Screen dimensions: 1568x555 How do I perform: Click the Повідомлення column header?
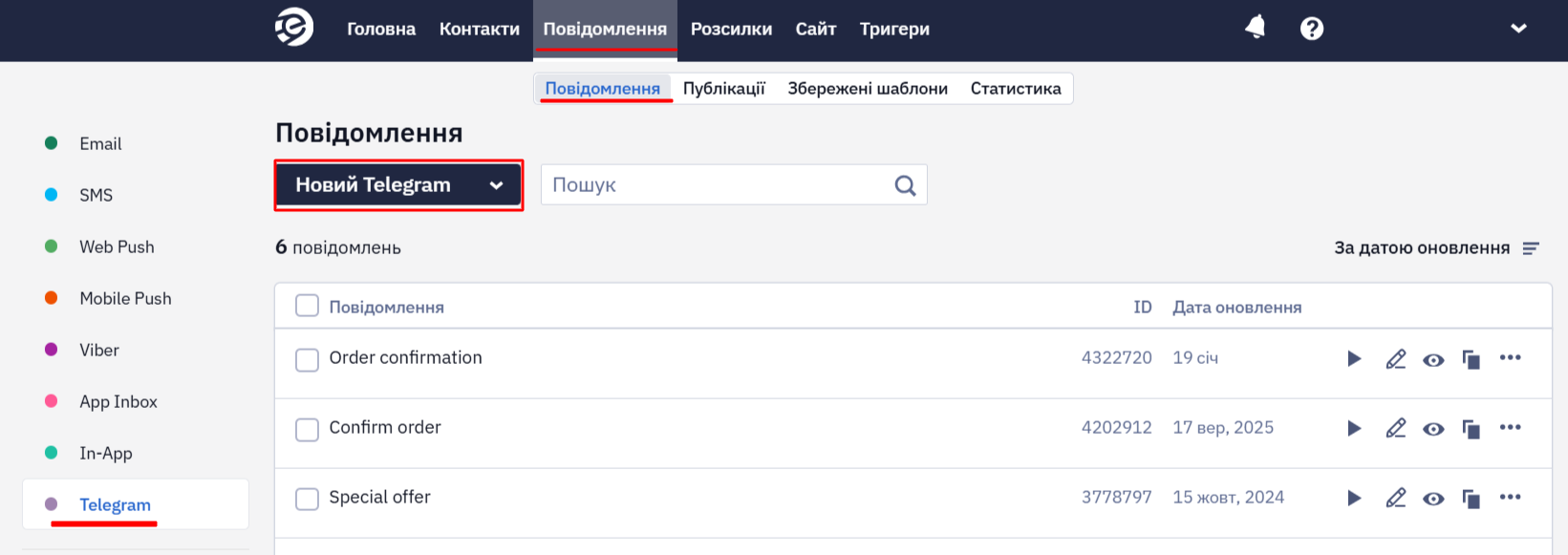(x=386, y=308)
